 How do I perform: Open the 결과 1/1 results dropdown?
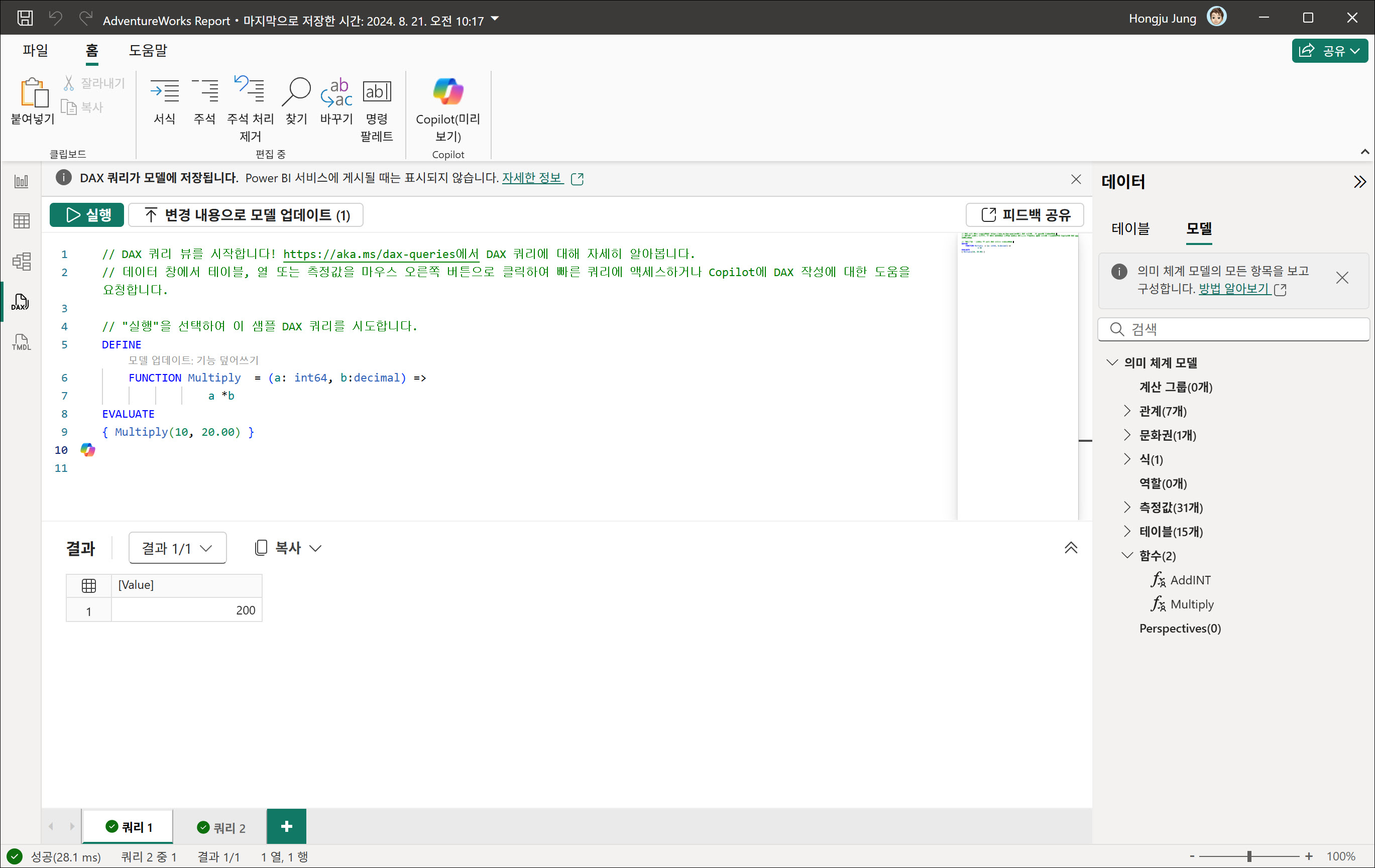point(177,548)
